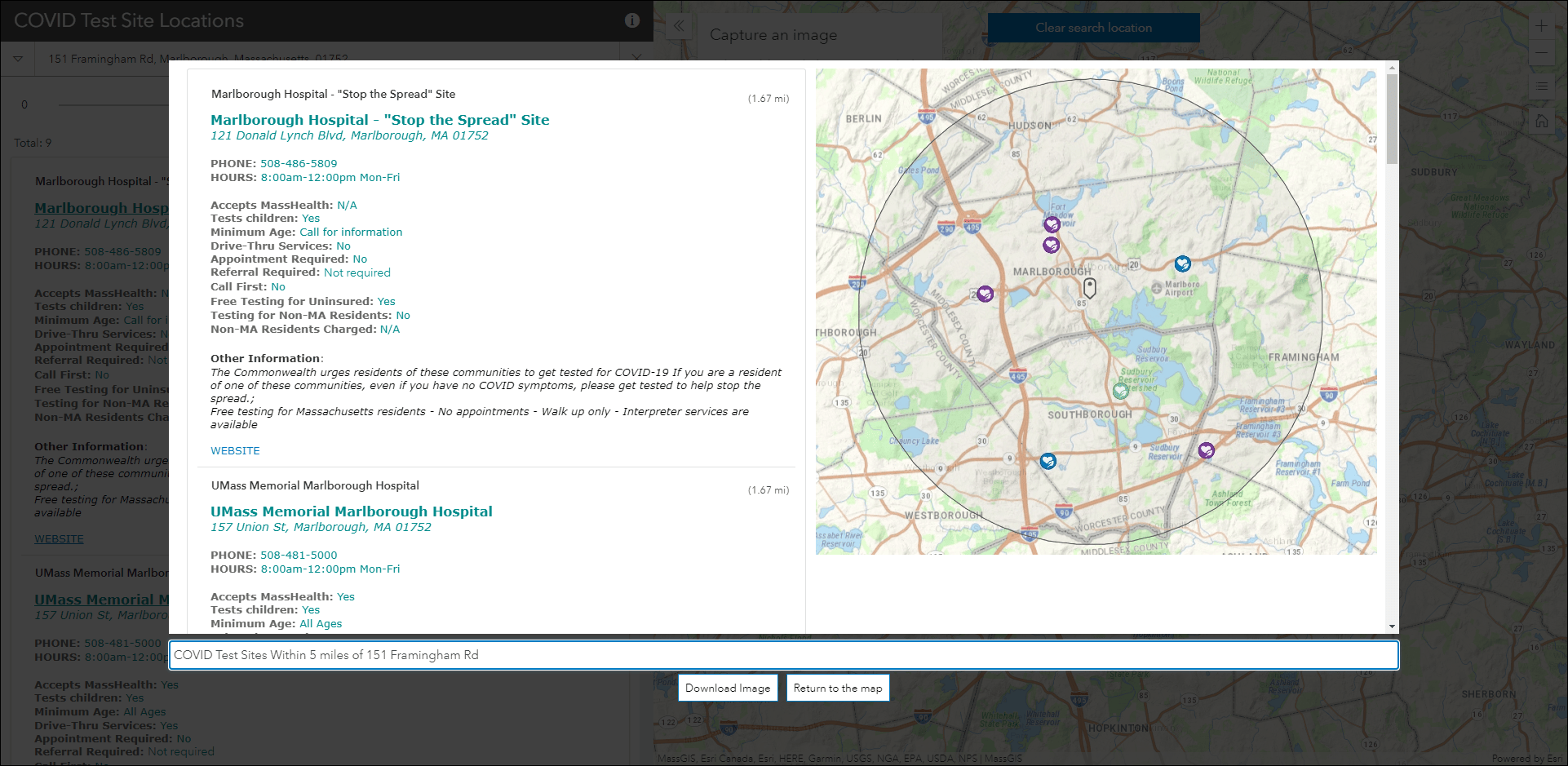Open the WEBSITE link in the capture dialog
Viewport: 1568px width, 766px height.
[x=235, y=450]
